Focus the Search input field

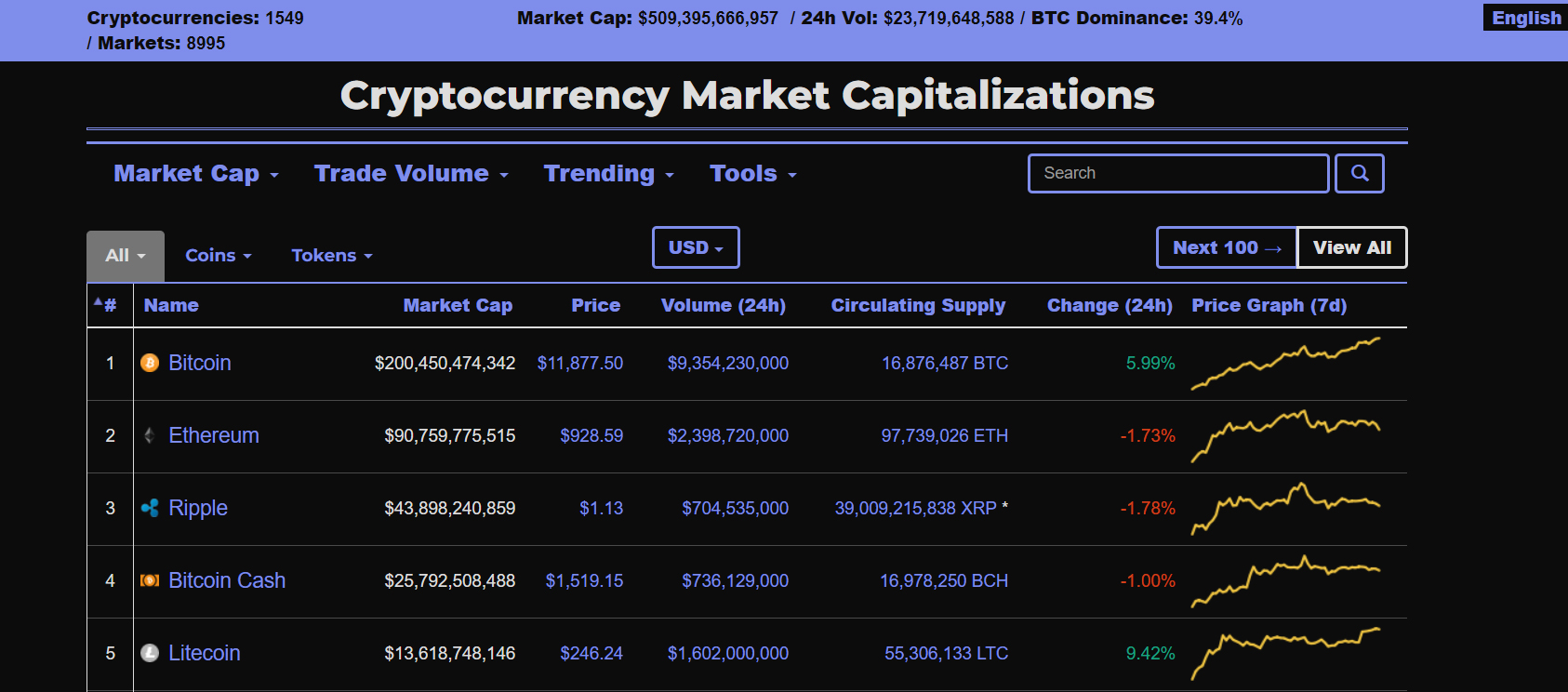pyautogui.click(x=1178, y=173)
